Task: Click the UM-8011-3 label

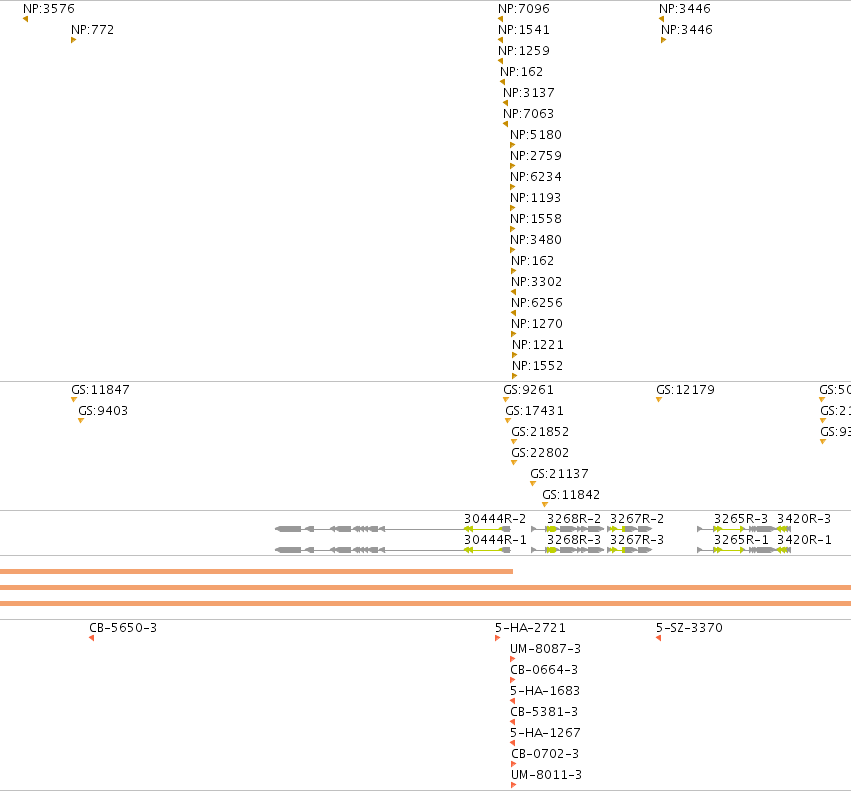Action: pyautogui.click(x=547, y=775)
